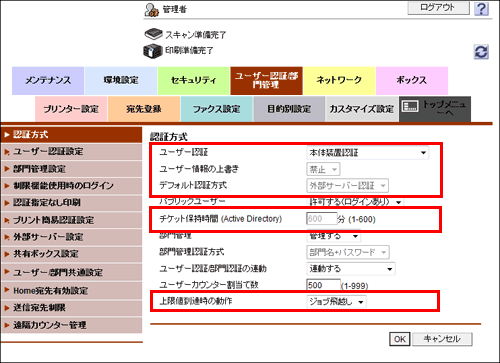Open 遠隔カウンター管理 menu item
This screenshot has height=363, width=500.
pyautogui.click(x=71, y=325)
